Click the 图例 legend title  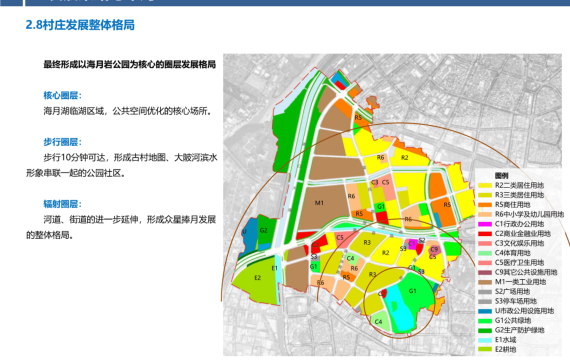coord(502,176)
